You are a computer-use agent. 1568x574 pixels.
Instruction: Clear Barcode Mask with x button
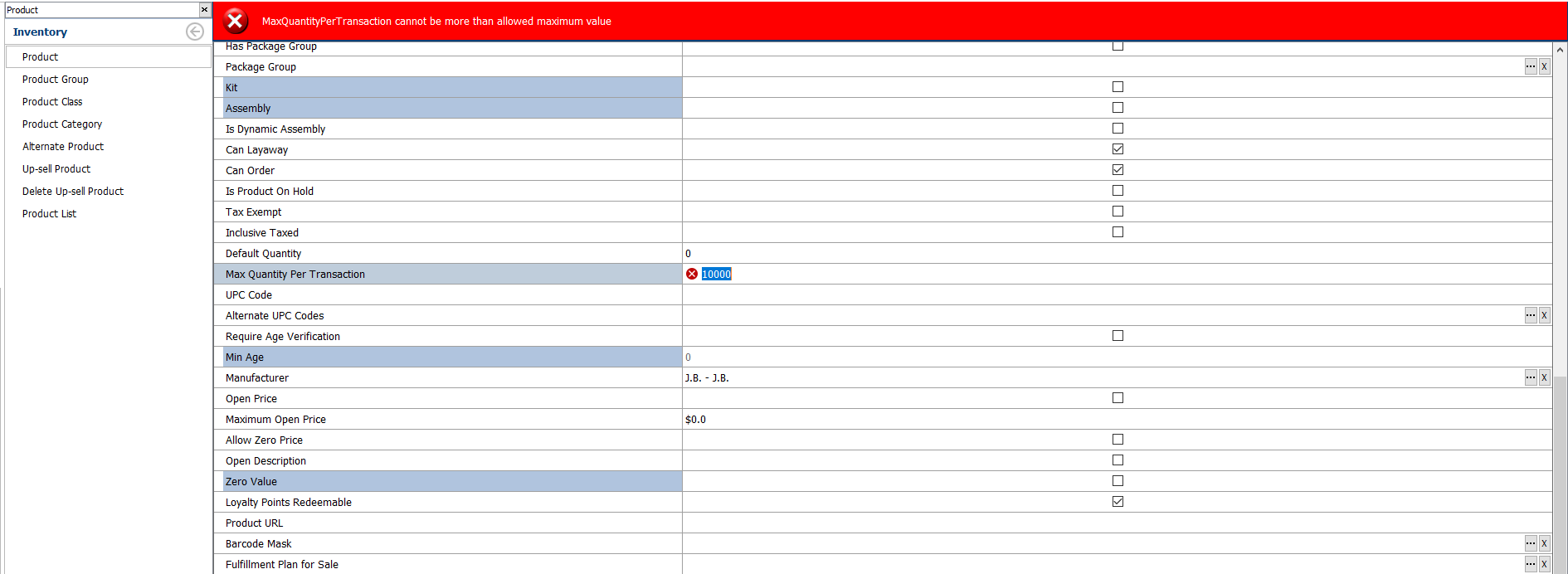[x=1544, y=543]
